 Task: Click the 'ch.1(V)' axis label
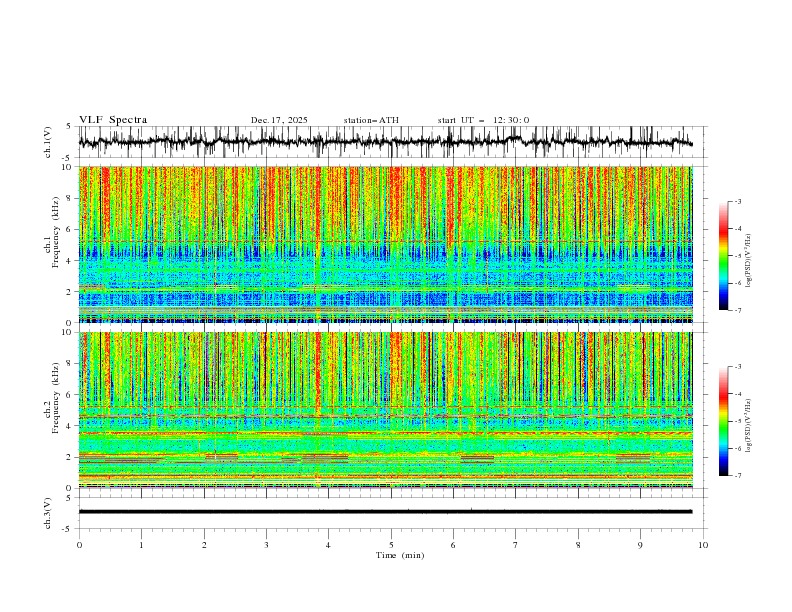pyautogui.click(x=48, y=142)
